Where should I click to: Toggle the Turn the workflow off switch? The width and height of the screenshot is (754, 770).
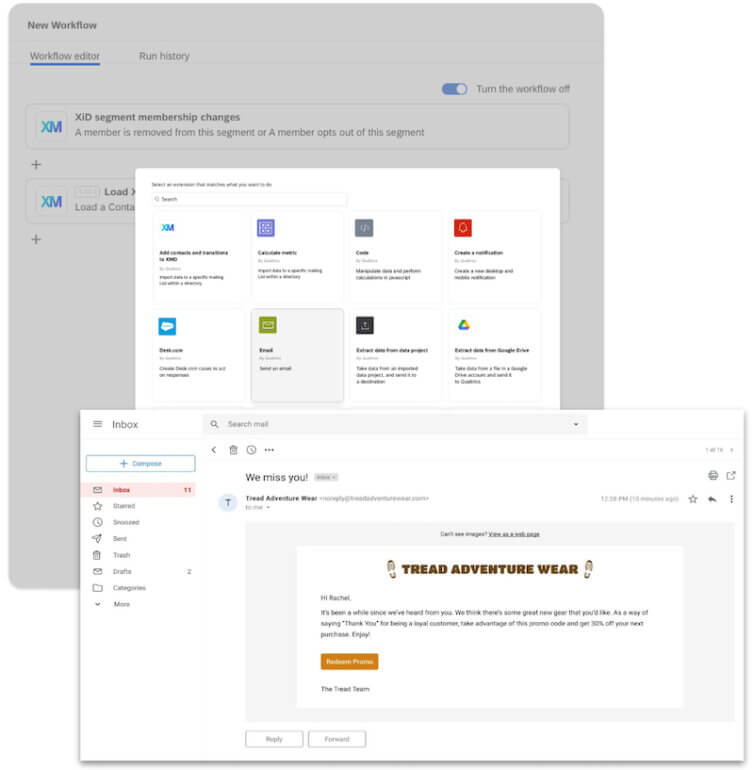click(x=454, y=89)
